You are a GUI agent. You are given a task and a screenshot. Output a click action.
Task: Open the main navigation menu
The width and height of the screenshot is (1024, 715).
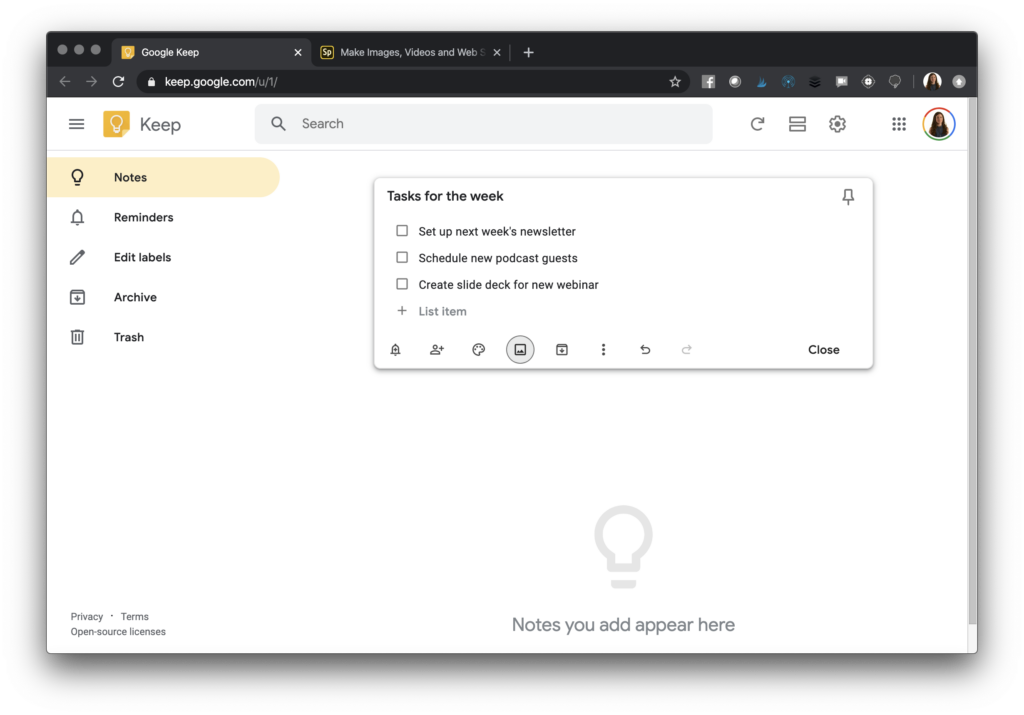coord(76,124)
